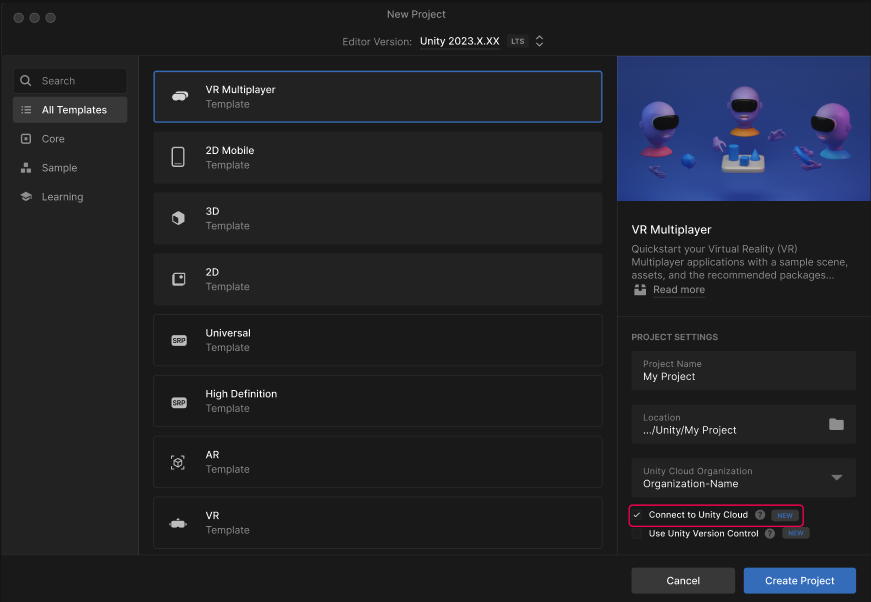Click the Create Project button
The height and width of the screenshot is (602, 871).
tap(799, 580)
